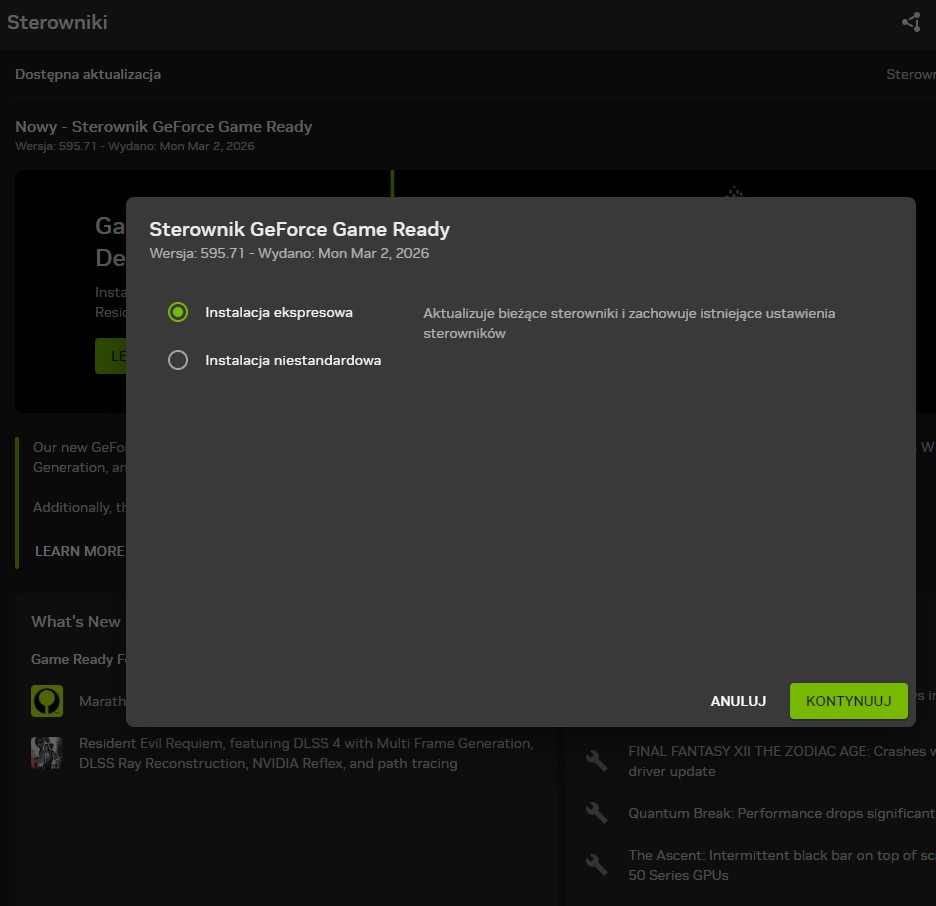Click wrench icon beside The Ascent
Screen dimensions: 936x906
596,864
